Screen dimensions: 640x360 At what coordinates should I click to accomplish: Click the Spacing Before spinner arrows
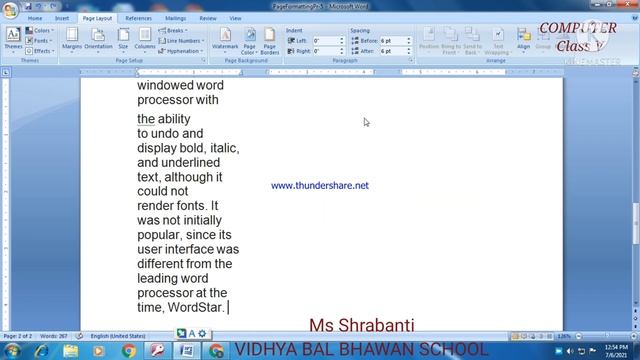coord(409,41)
